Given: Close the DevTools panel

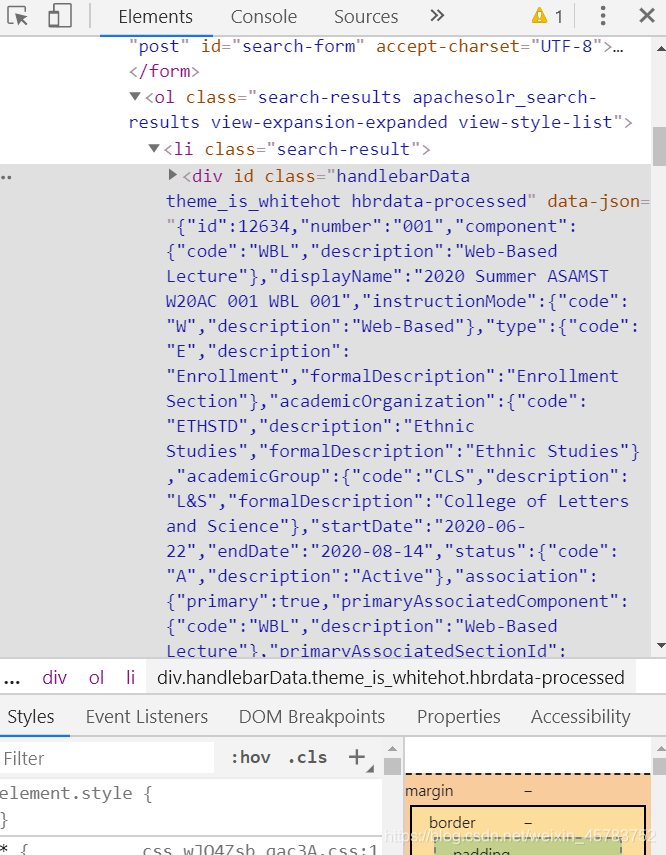Looking at the screenshot, I should [647, 16].
